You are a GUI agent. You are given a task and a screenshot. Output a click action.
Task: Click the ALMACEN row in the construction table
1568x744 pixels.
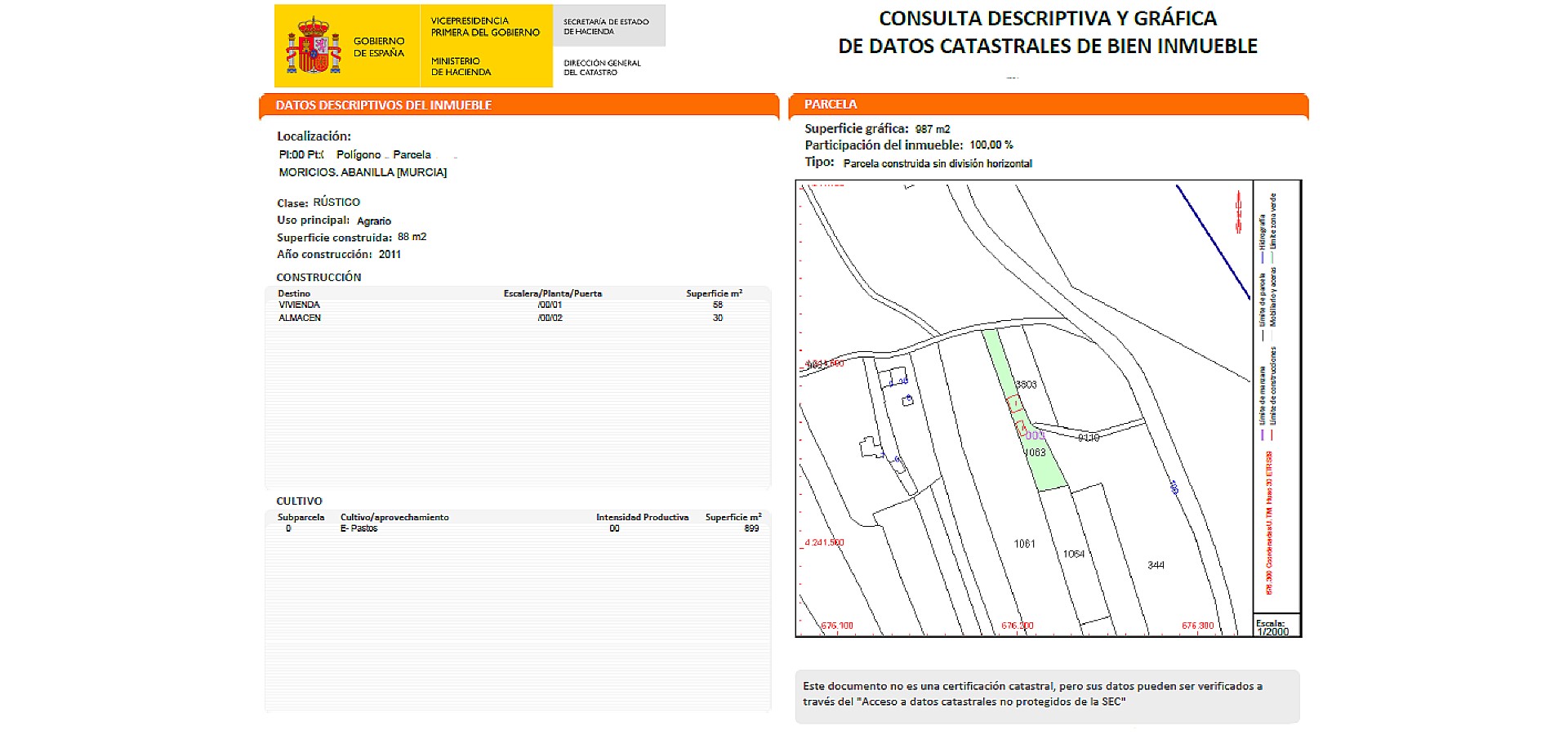point(300,318)
